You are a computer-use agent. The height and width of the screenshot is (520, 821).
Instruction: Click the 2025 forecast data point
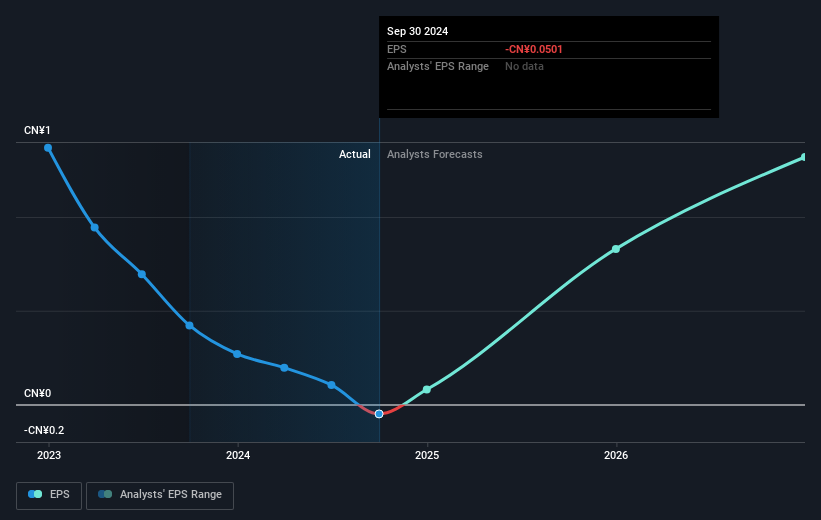(427, 389)
